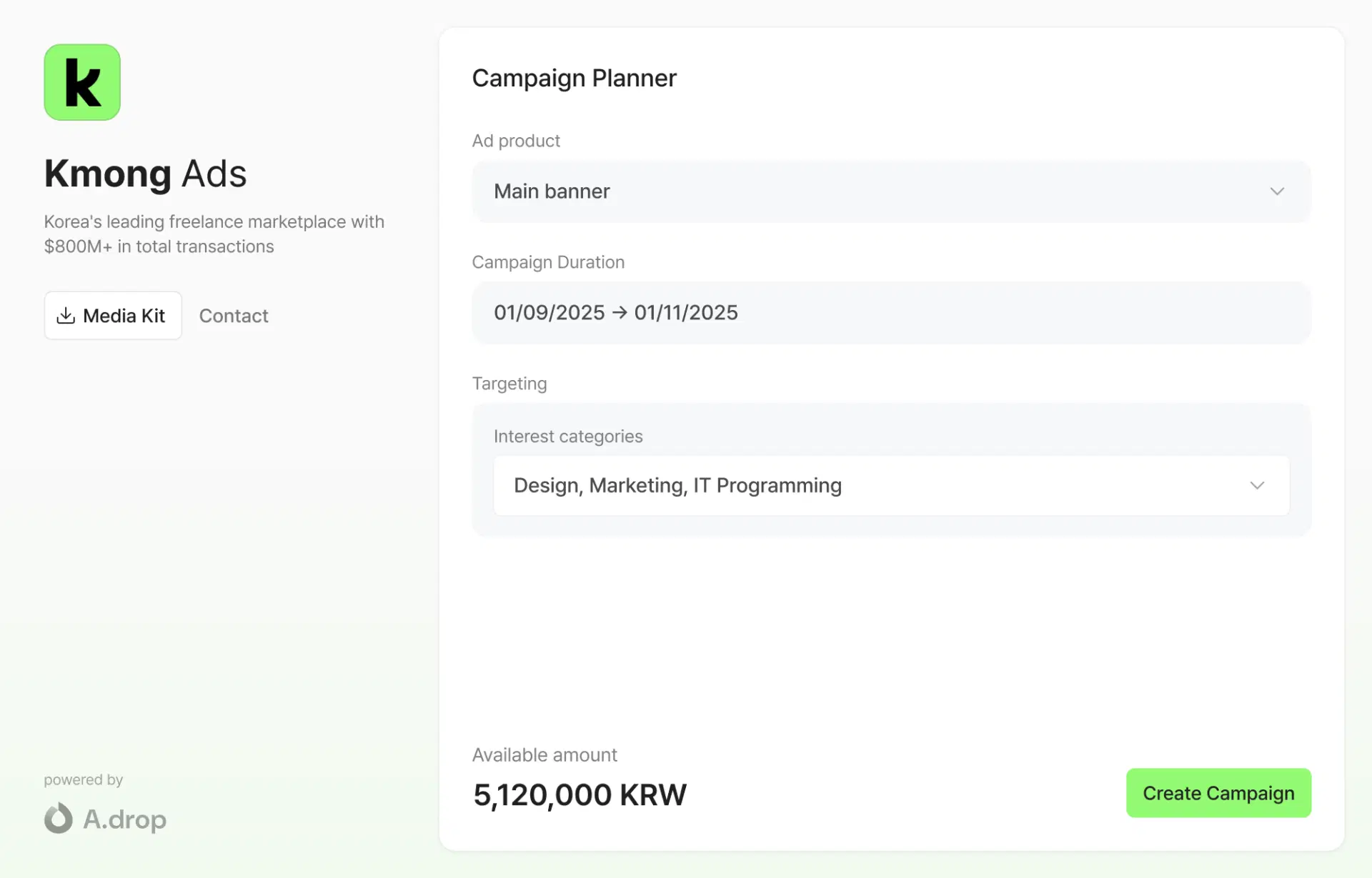Image resolution: width=1372 pixels, height=878 pixels.
Task: Click the powered by text
Action: click(84, 779)
